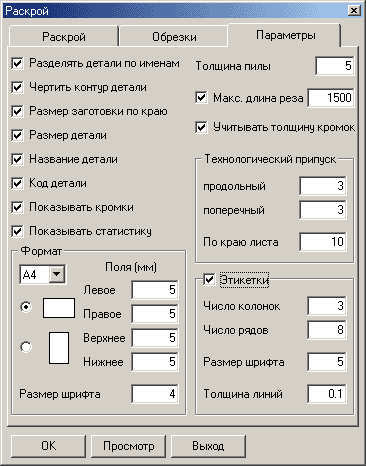This screenshot has height=466, width=366.
Task: Click the 'Выход' exit button
Action: pos(208,446)
